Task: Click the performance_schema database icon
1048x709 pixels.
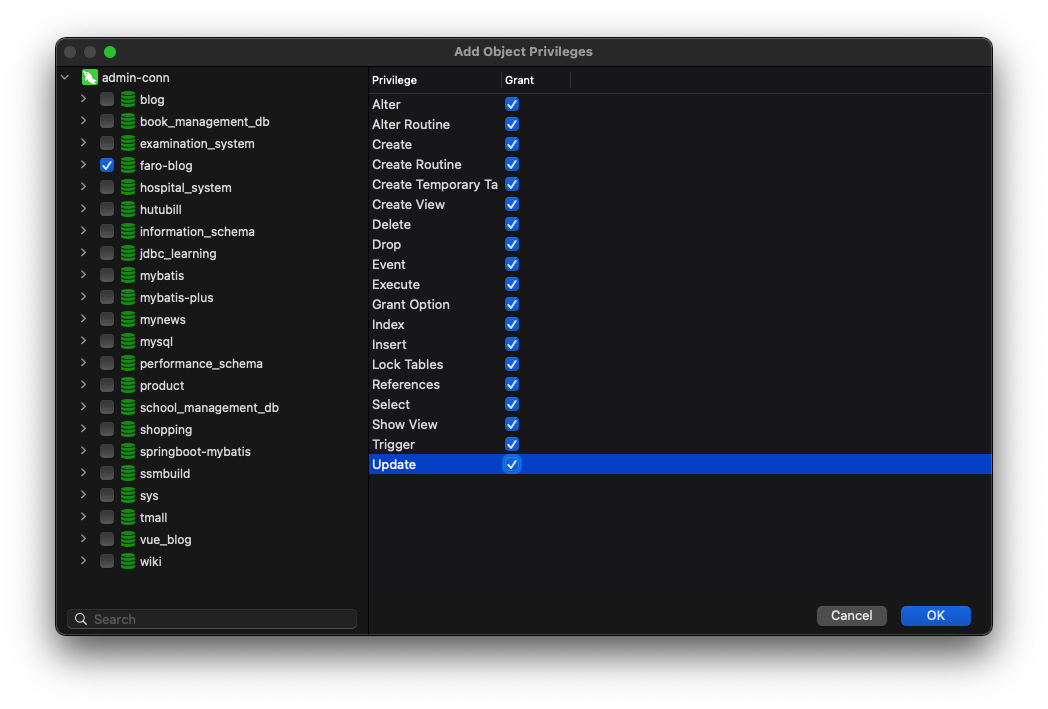Action: [127, 363]
